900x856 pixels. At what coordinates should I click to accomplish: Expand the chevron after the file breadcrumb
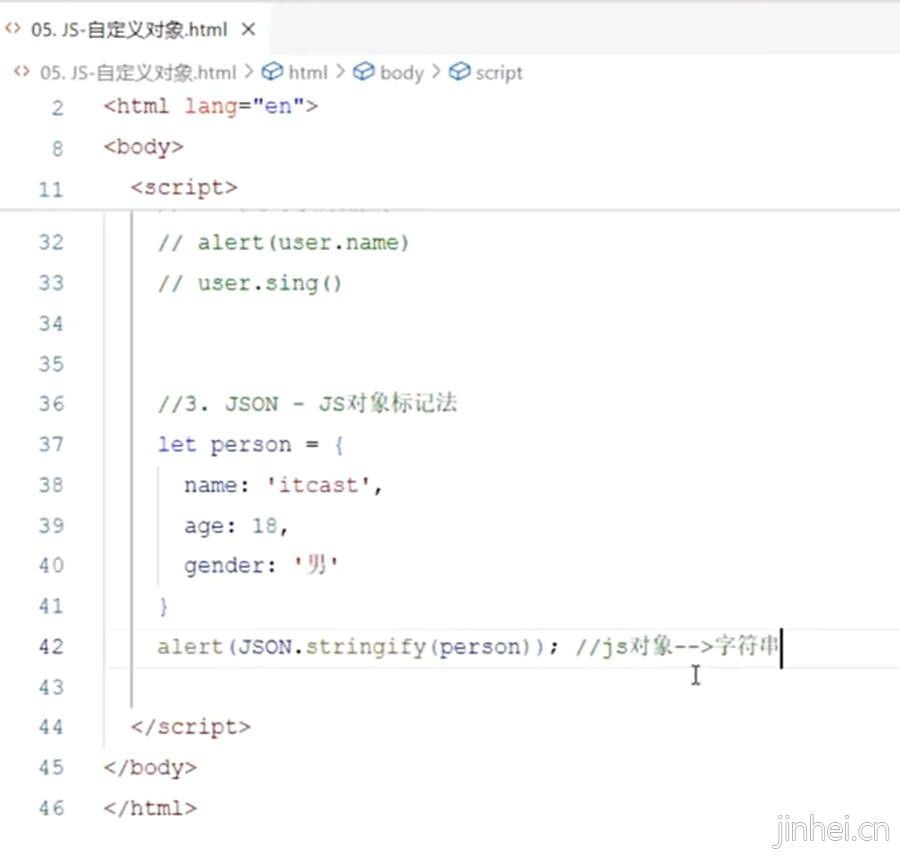[249, 72]
